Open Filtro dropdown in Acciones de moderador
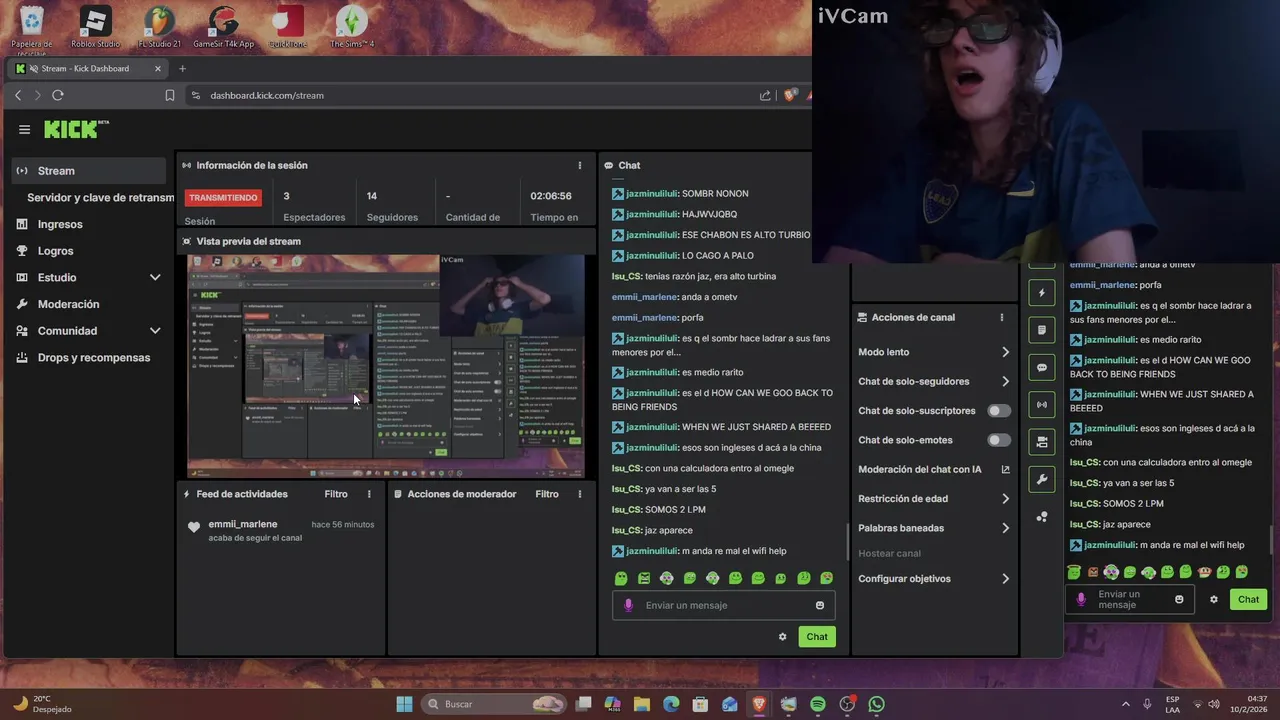The width and height of the screenshot is (1280, 720). tap(547, 494)
